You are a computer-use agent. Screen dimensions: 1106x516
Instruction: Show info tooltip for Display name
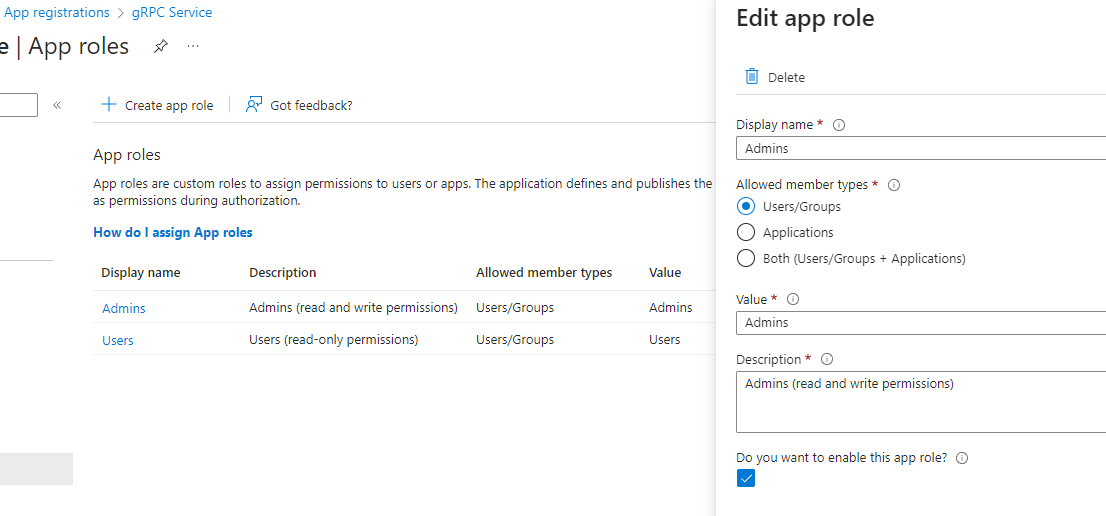tap(839, 125)
